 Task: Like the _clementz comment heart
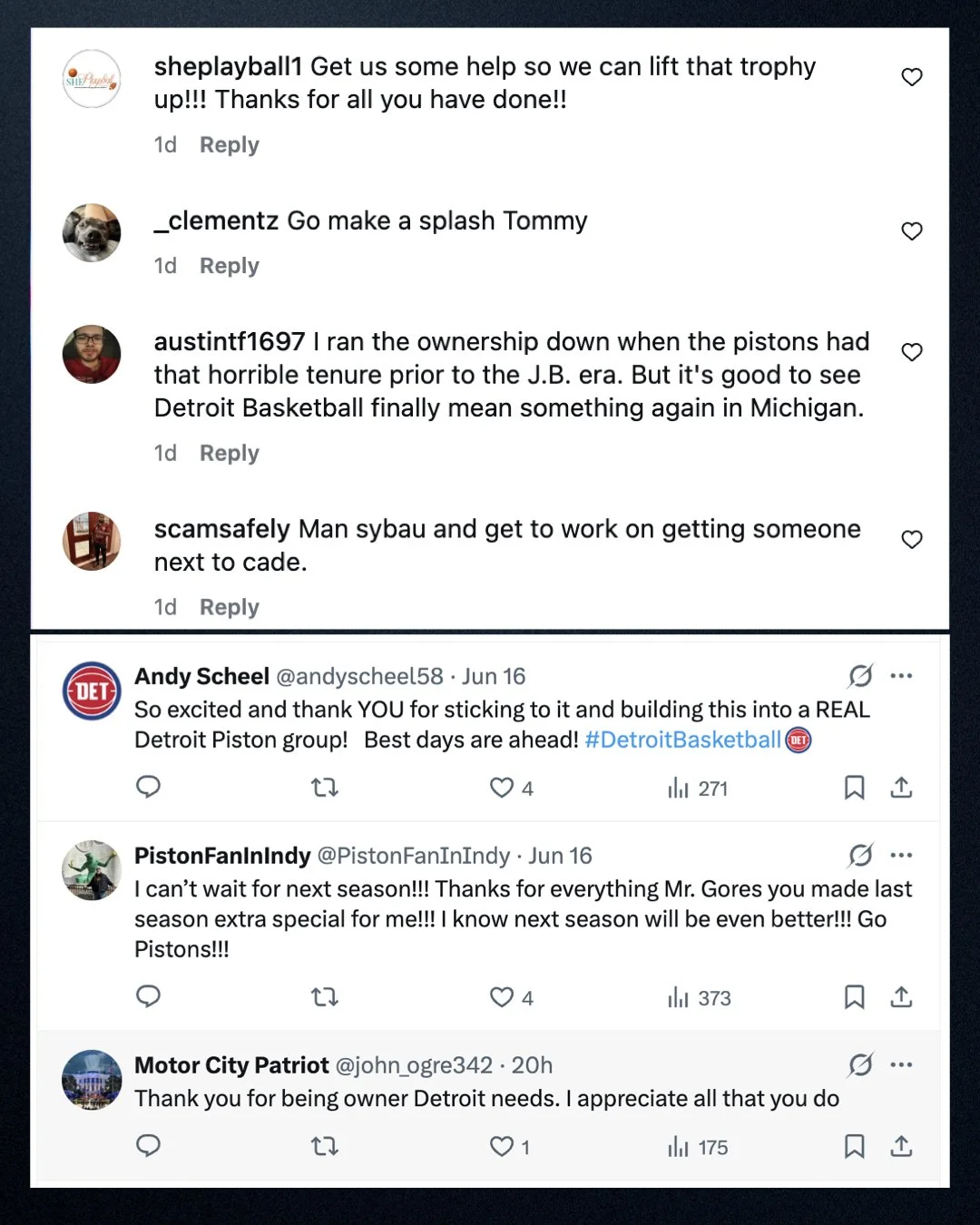912,231
